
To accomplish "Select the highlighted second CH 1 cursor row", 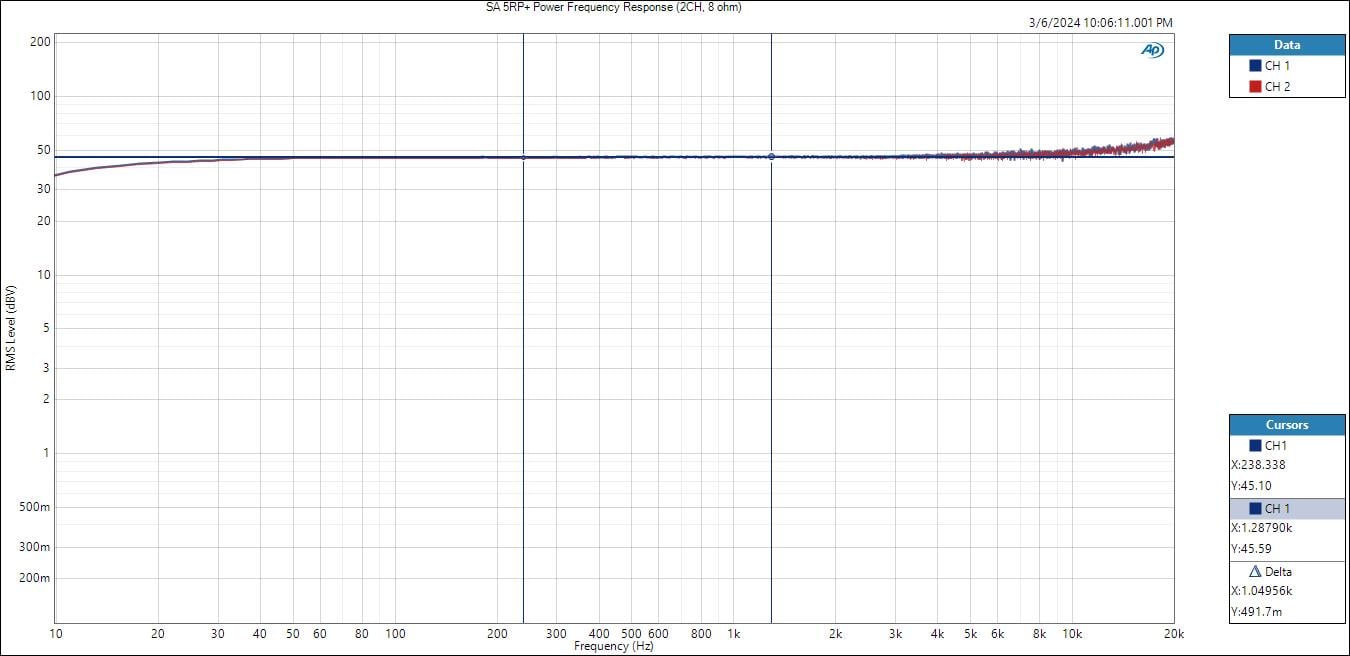I will 1287,509.
